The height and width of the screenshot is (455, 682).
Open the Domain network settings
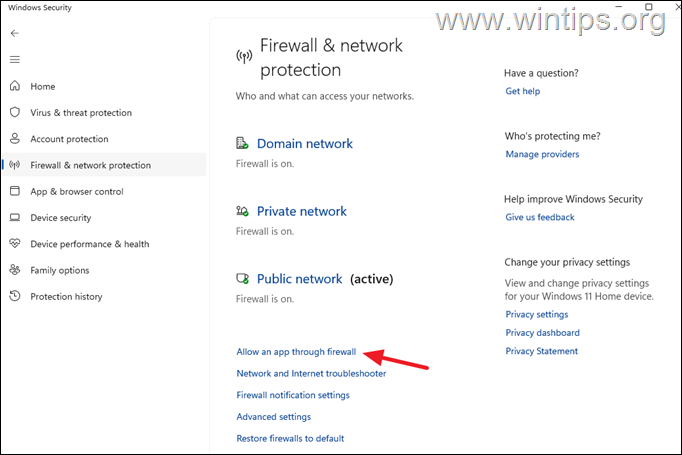click(x=304, y=144)
